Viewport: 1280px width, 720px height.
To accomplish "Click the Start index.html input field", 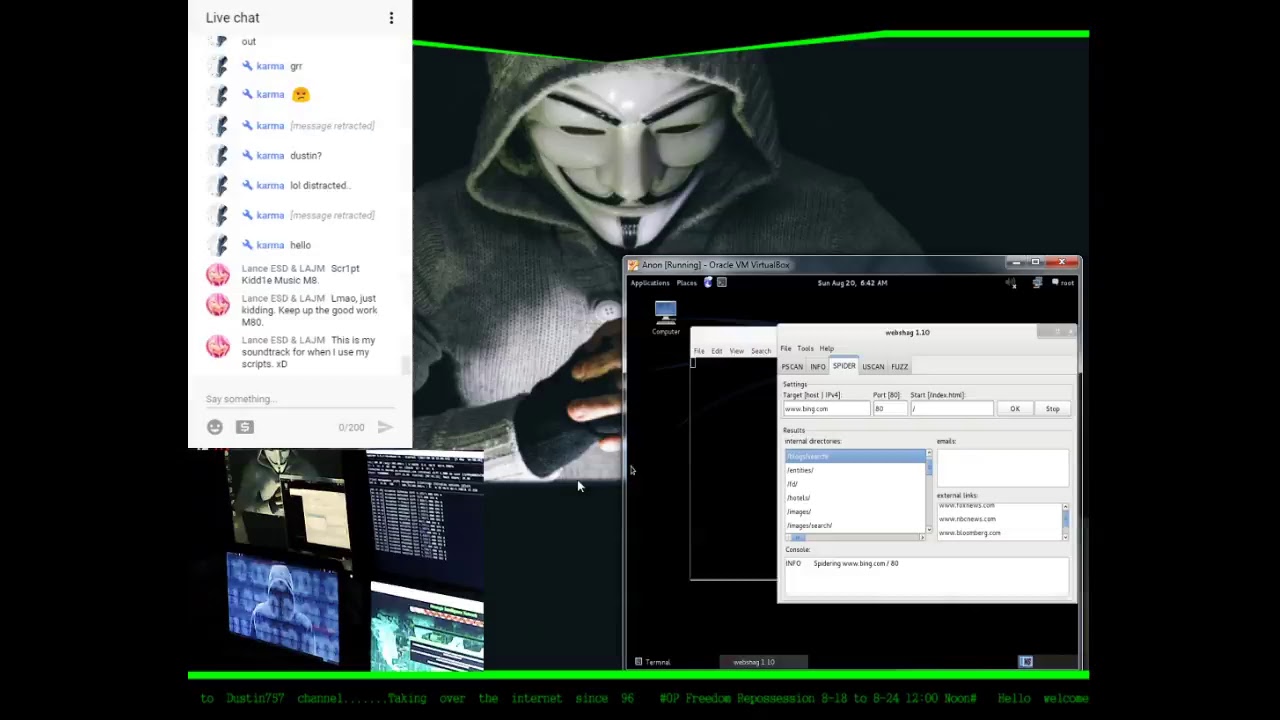I will pos(951,409).
